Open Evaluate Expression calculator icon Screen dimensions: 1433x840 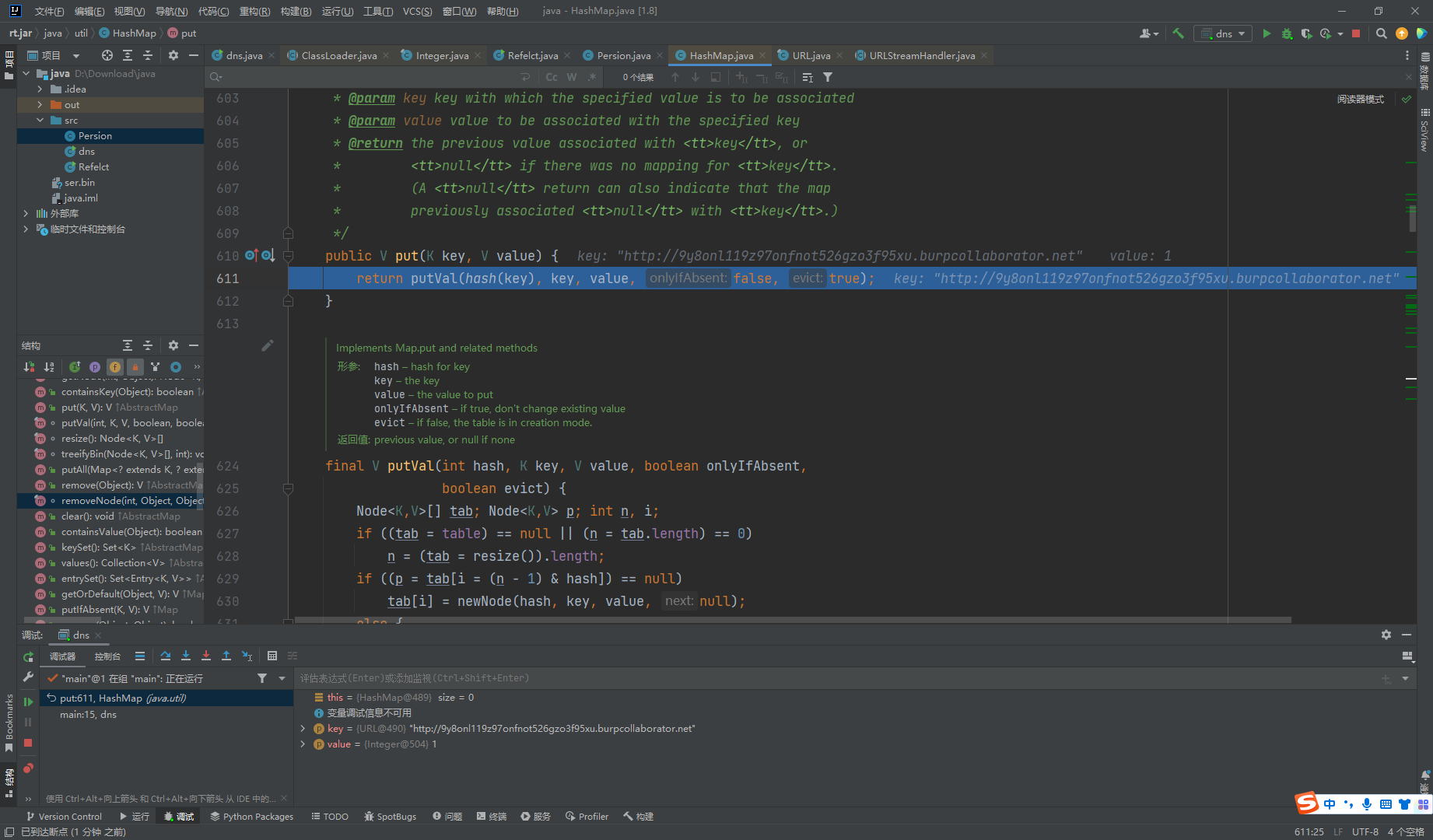[x=272, y=656]
